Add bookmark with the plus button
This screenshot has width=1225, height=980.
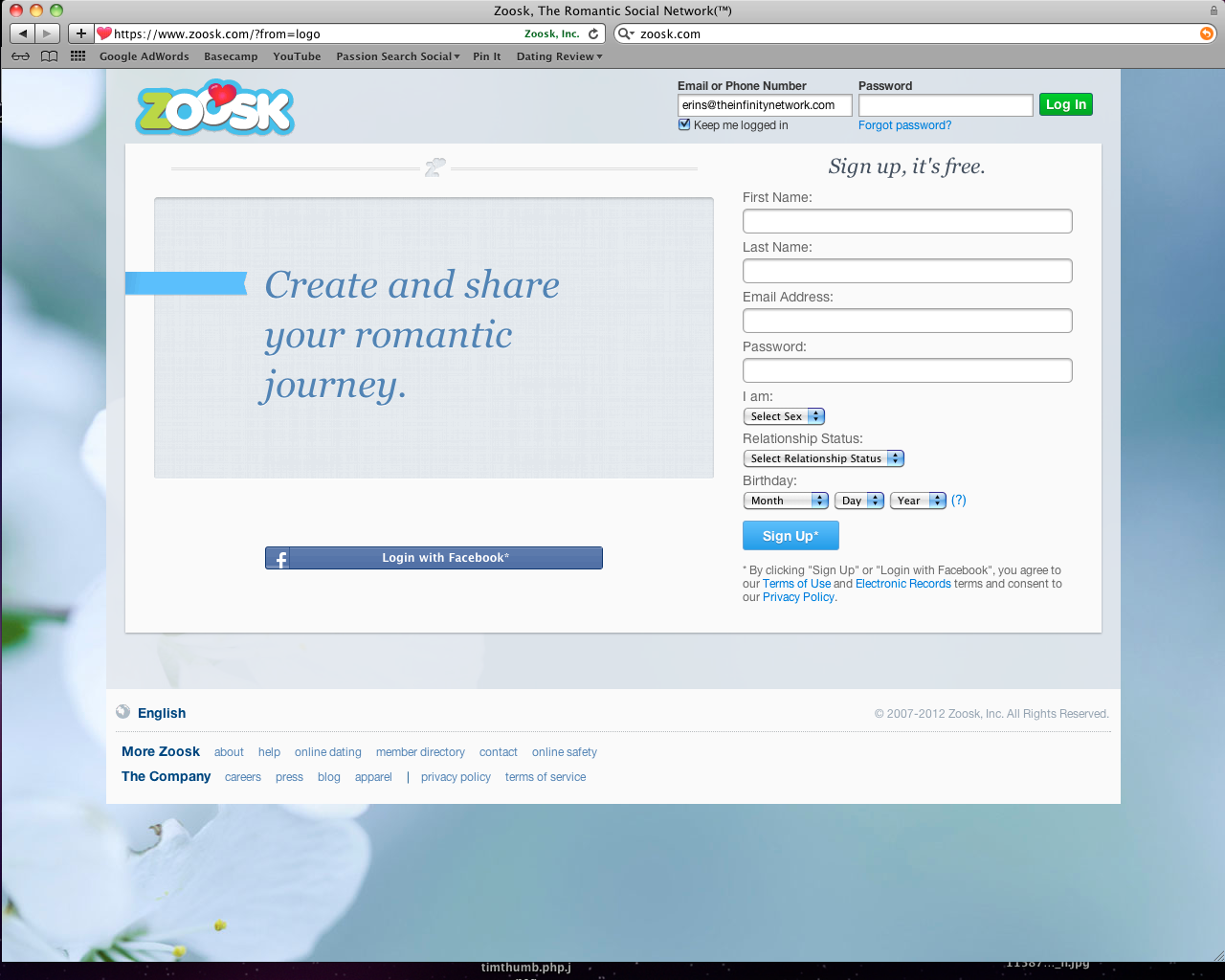coord(81,33)
